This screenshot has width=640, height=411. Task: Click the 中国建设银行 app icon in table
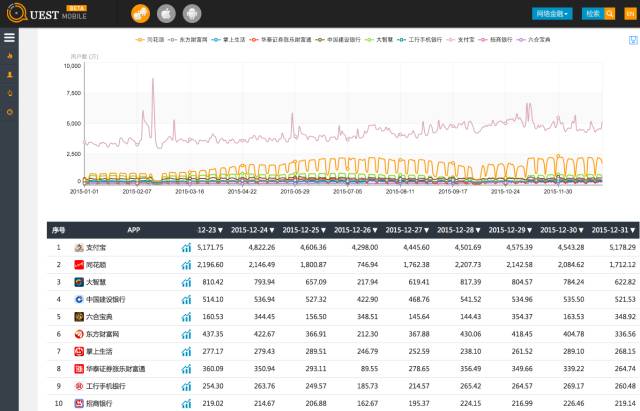pos(79,300)
